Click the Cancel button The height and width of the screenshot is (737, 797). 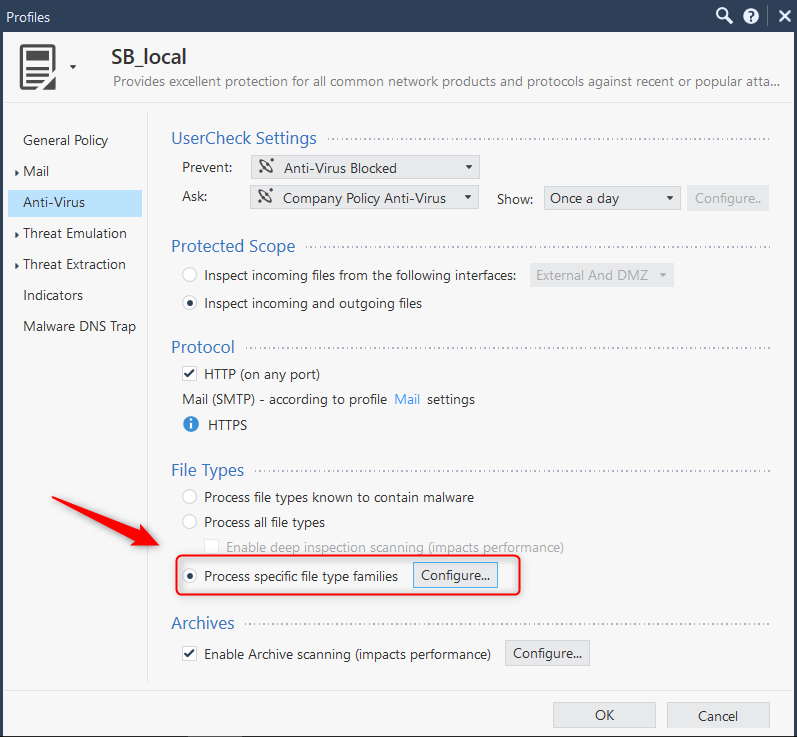[718, 715]
